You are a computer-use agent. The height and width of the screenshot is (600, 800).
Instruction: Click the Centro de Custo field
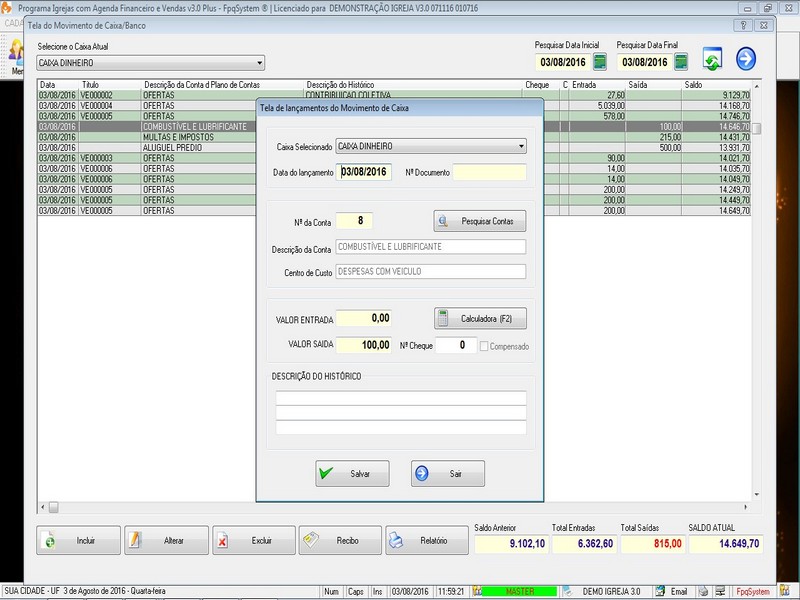[x=431, y=271]
